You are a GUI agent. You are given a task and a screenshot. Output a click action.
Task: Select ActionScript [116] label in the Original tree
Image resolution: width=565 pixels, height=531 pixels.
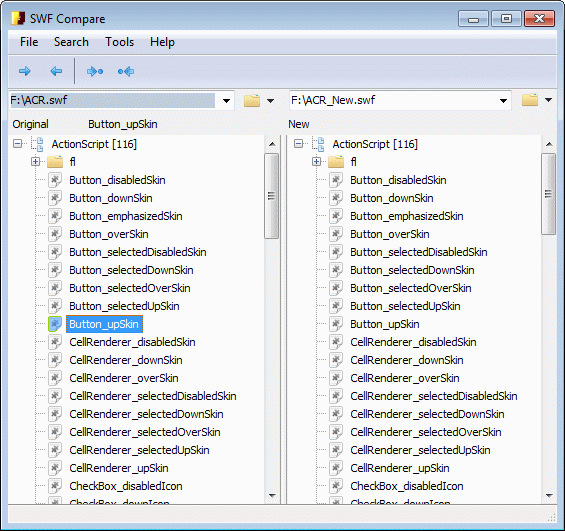(94, 144)
